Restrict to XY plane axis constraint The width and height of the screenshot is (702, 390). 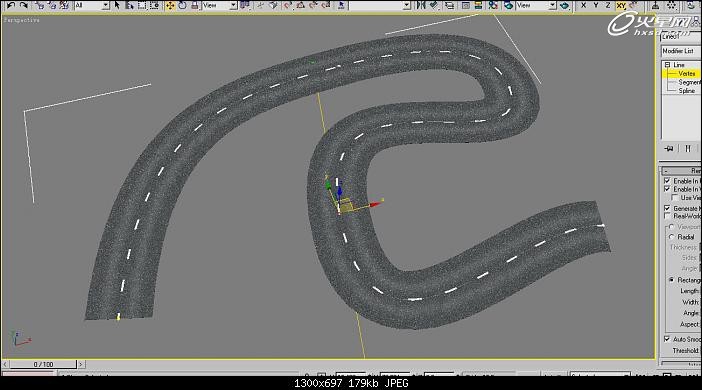[621, 5]
